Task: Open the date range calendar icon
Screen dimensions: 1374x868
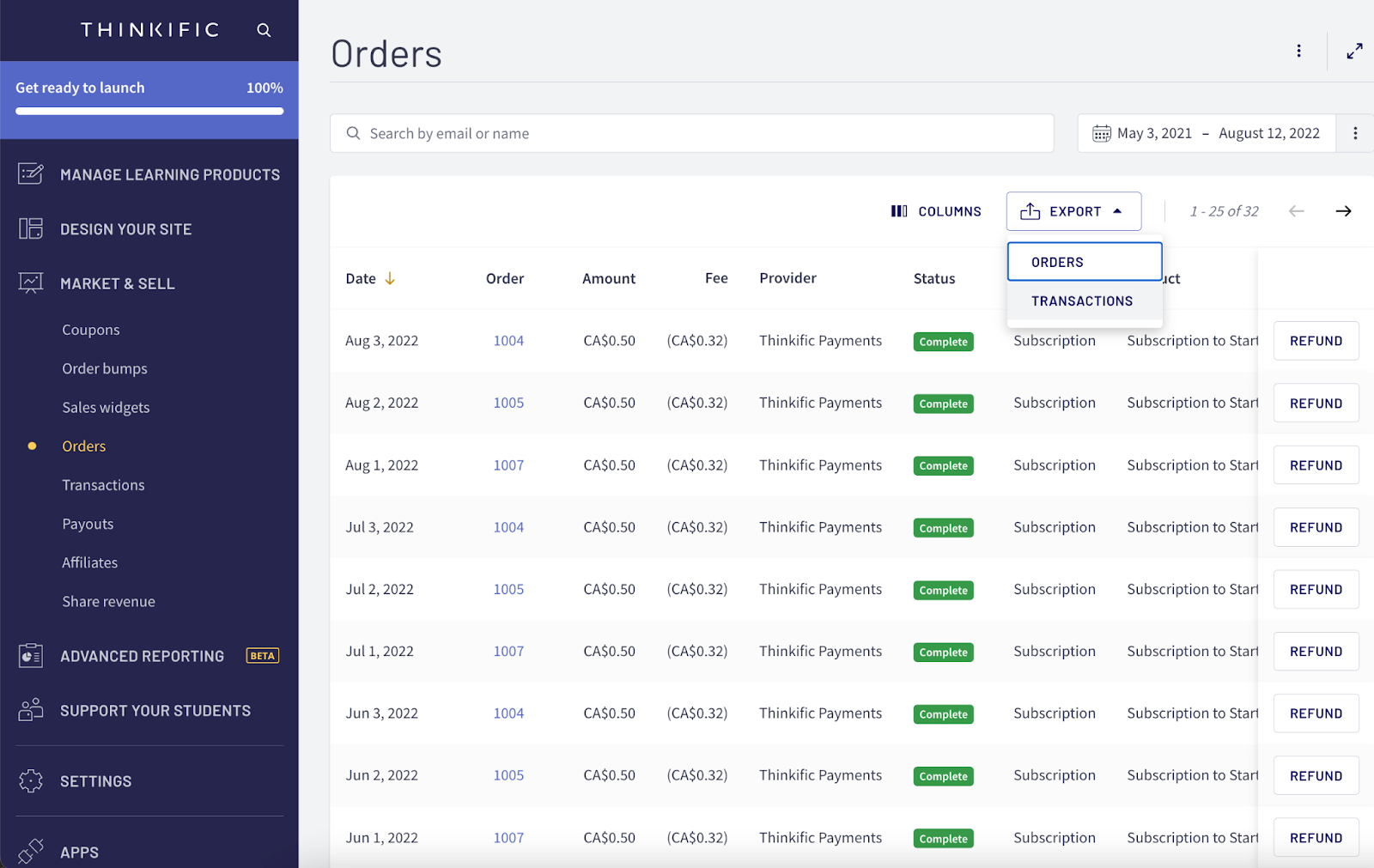Action: tap(1102, 133)
